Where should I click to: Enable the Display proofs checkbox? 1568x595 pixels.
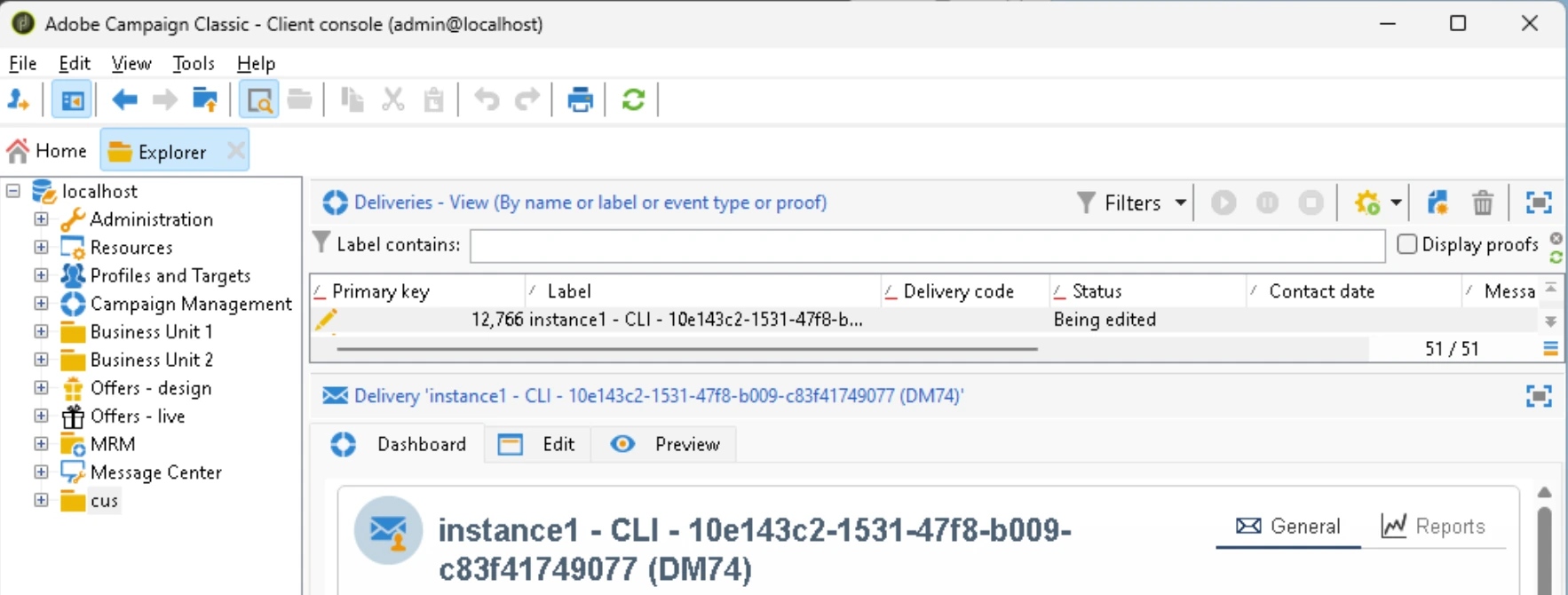1407,244
